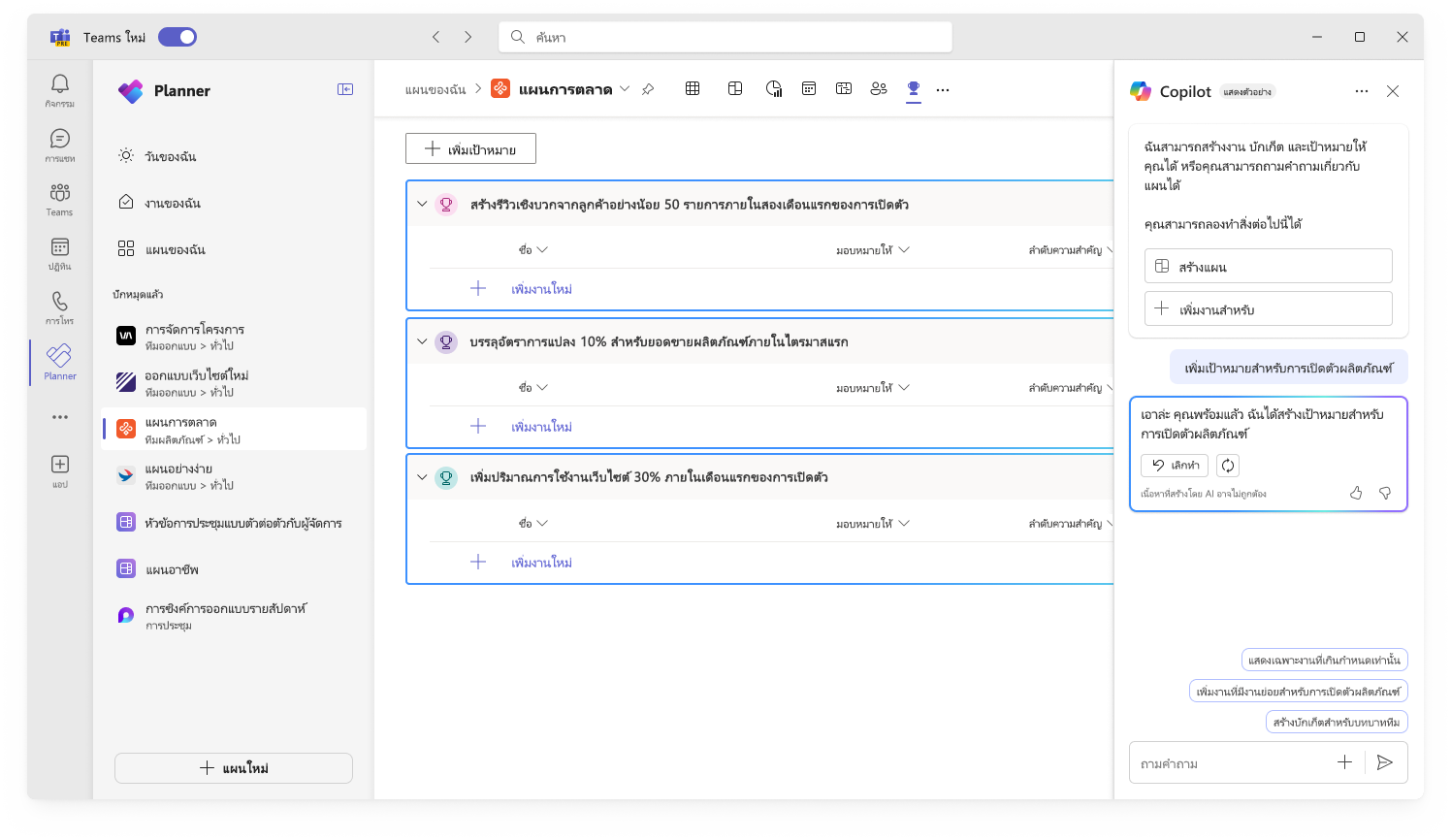The height and width of the screenshot is (840, 1451).
Task: Click เพิ่มงานใหม่ under the 10% goal
Action: [541, 427]
